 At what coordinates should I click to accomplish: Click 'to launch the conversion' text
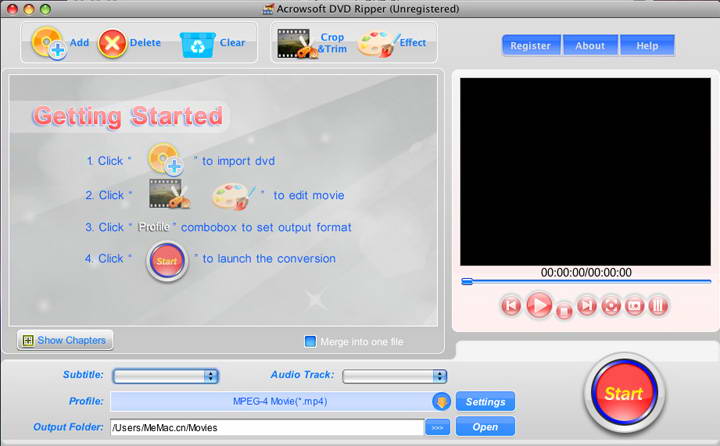point(269,259)
